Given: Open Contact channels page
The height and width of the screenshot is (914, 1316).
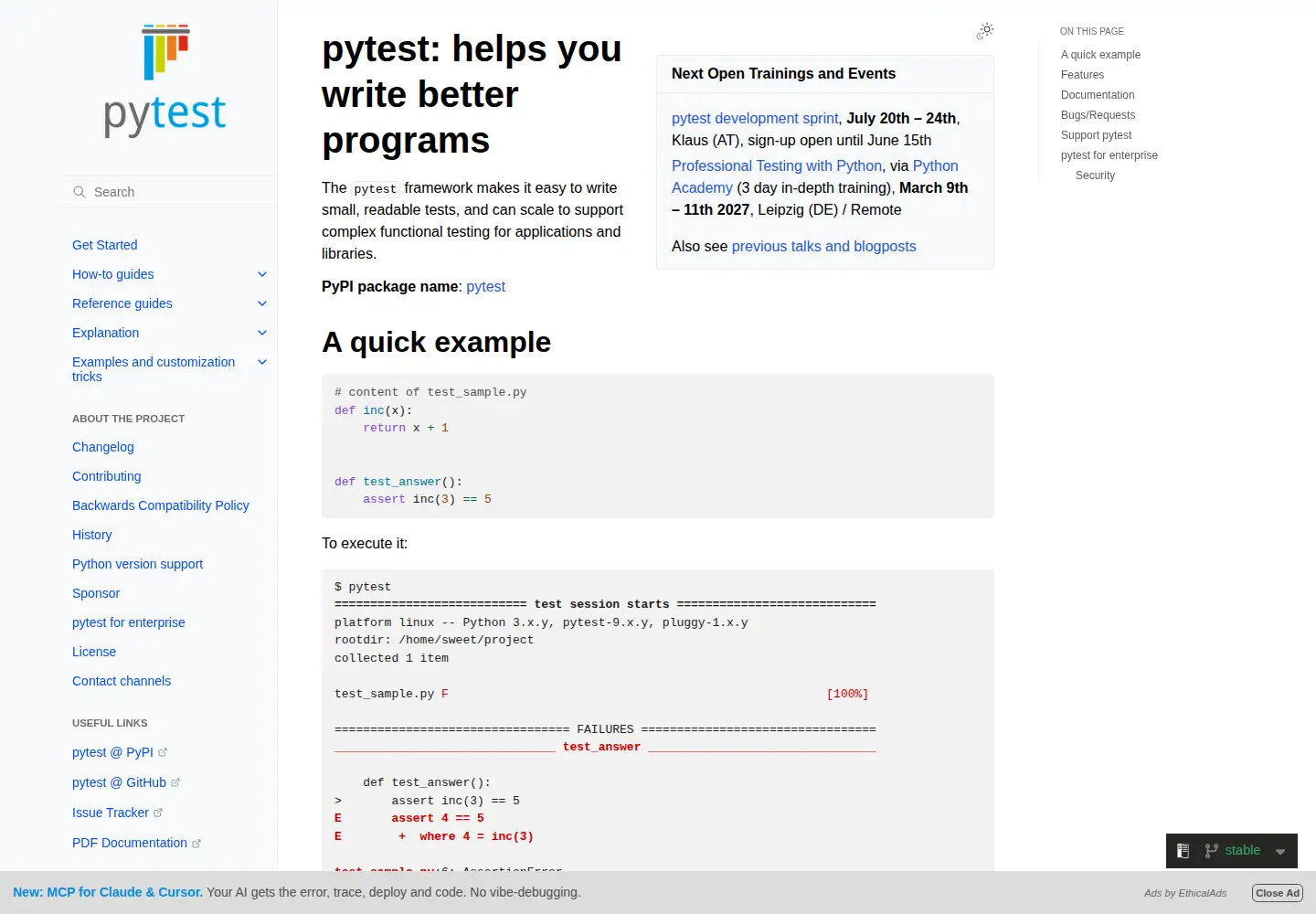Looking at the screenshot, I should [122, 681].
